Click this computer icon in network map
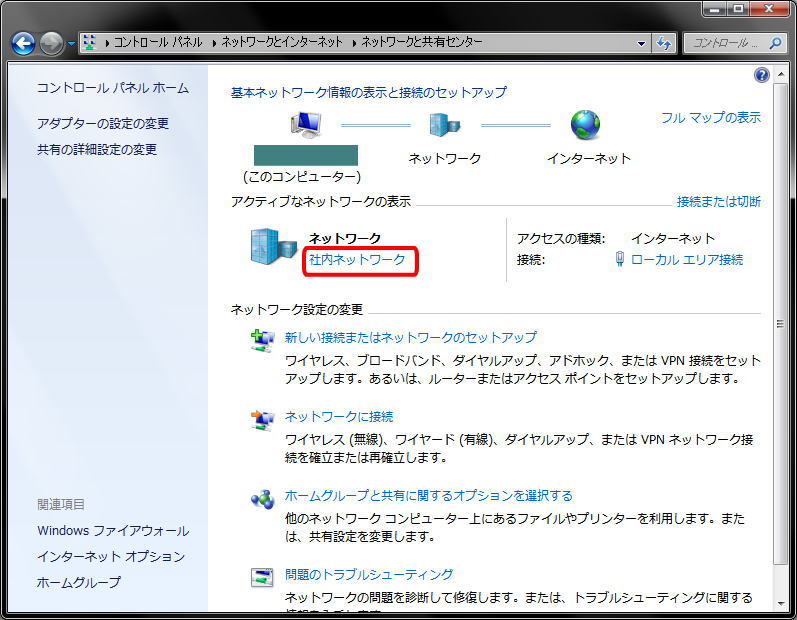 (x=306, y=125)
